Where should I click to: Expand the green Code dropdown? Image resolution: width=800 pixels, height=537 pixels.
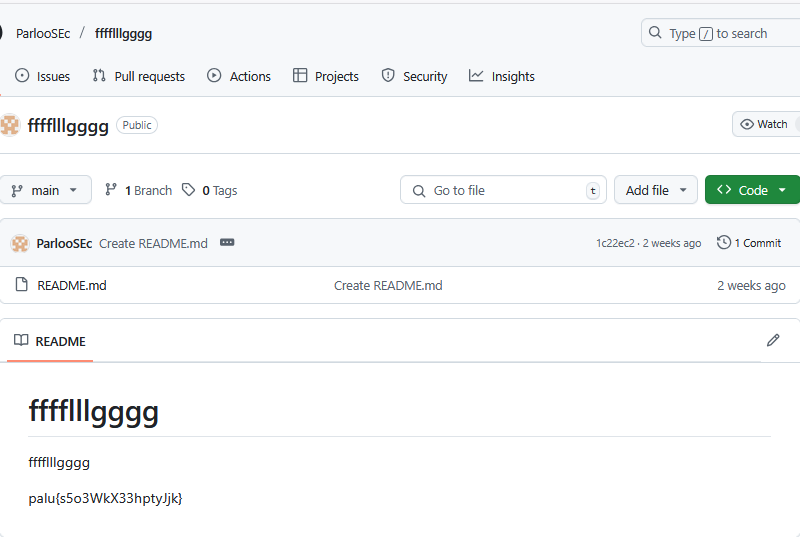(752, 190)
